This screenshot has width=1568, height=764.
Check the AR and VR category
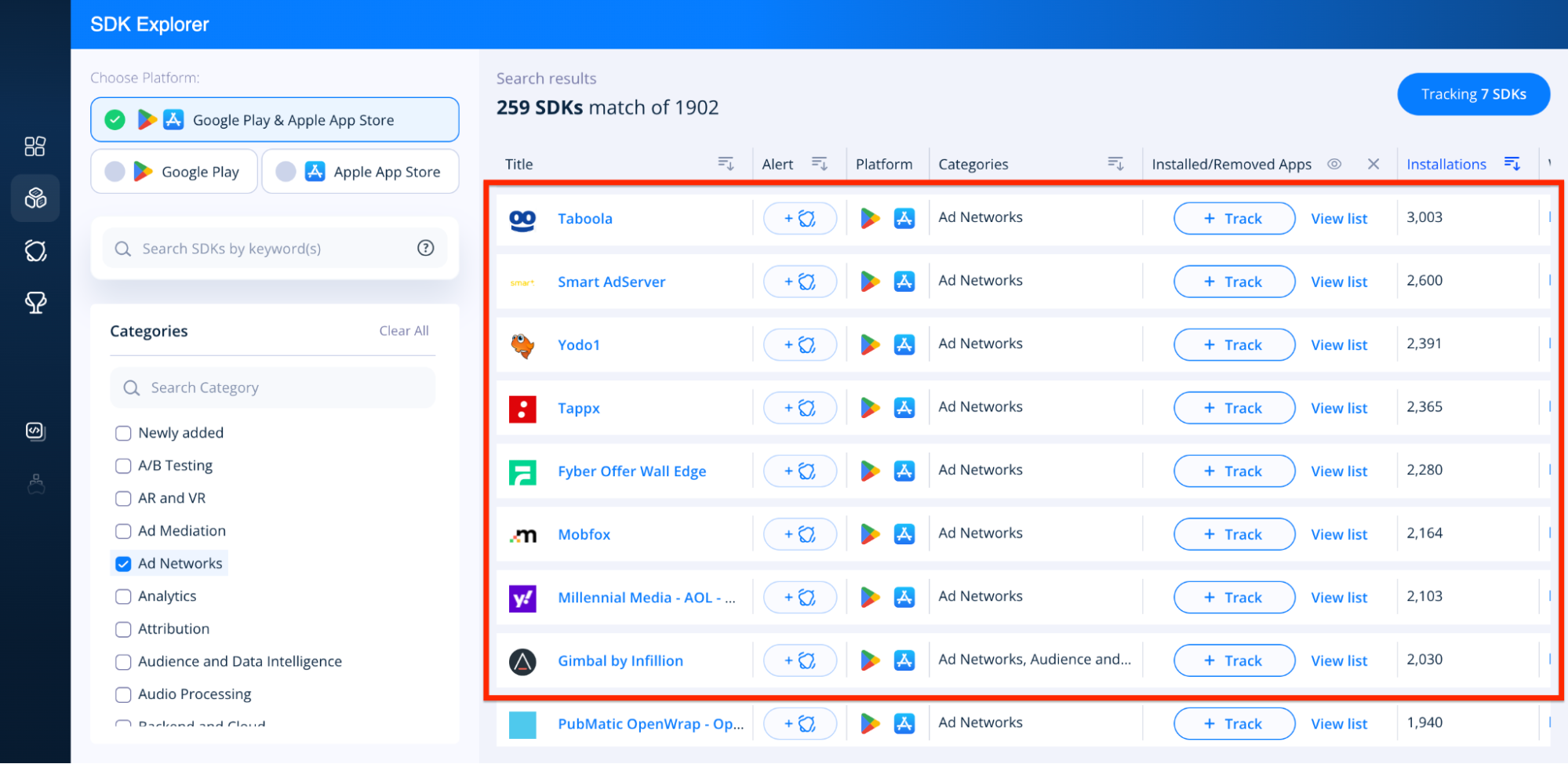123,498
